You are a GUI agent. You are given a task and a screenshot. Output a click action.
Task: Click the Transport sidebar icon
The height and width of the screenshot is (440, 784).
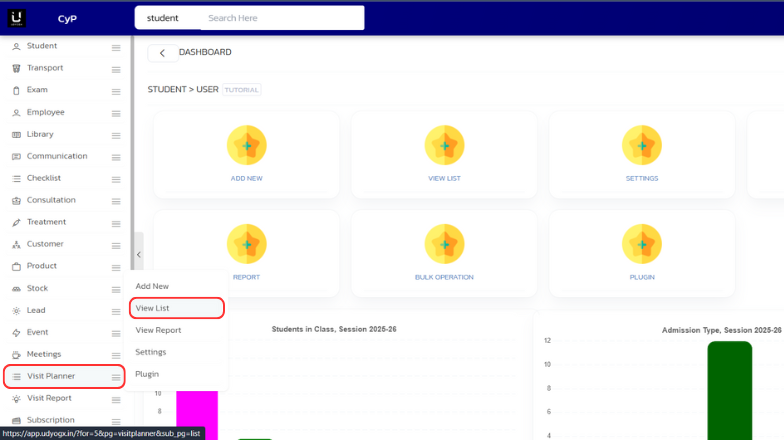click(x=16, y=68)
